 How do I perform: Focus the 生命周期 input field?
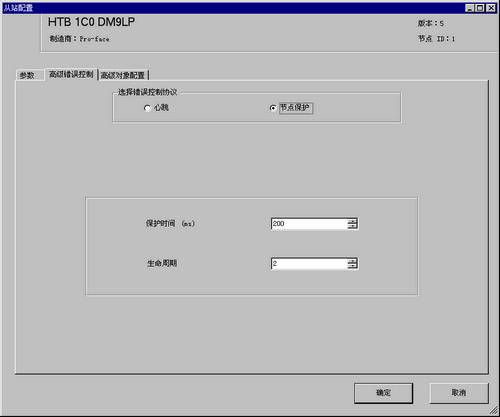[x=309, y=264]
